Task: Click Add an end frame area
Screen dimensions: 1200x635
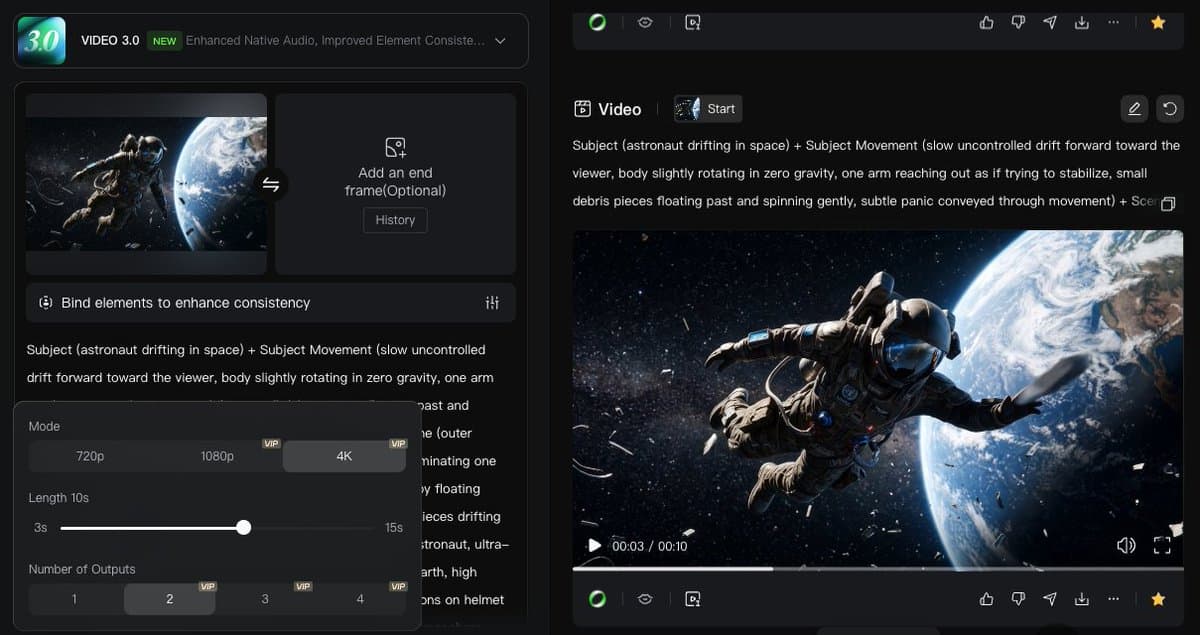Action: 395,165
